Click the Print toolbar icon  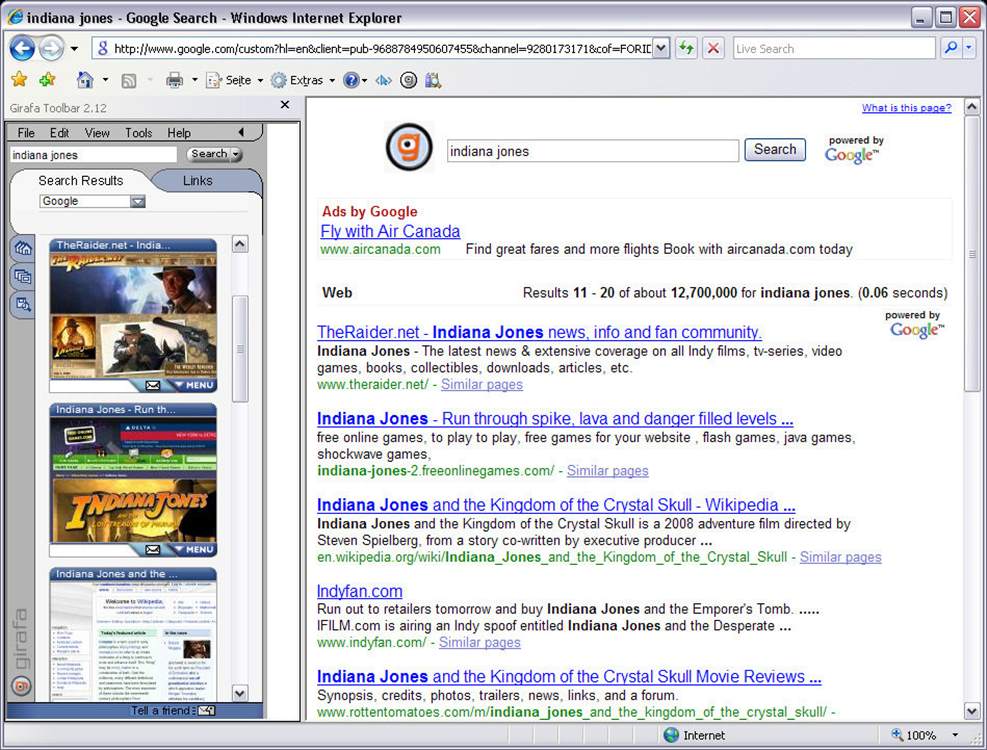point(174,80)
